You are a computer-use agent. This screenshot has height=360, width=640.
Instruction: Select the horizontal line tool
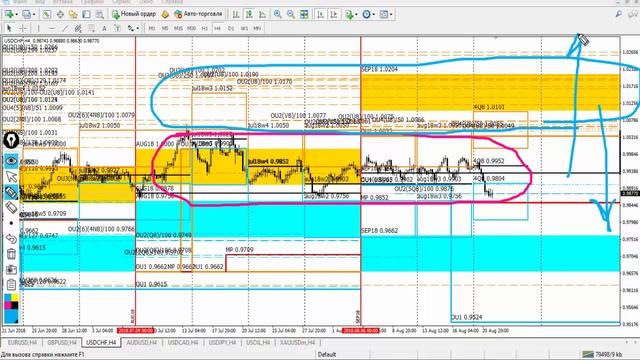coord(52,28)
